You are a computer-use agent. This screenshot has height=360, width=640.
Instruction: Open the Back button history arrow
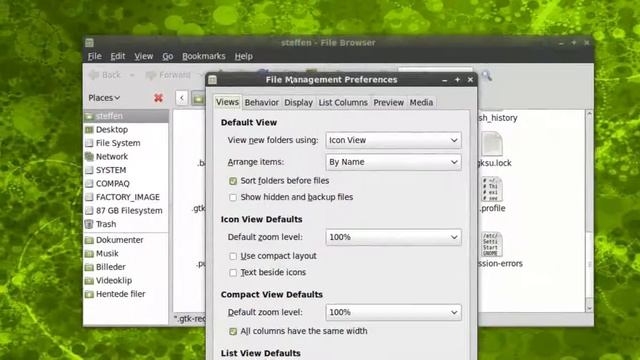[132, 75]
